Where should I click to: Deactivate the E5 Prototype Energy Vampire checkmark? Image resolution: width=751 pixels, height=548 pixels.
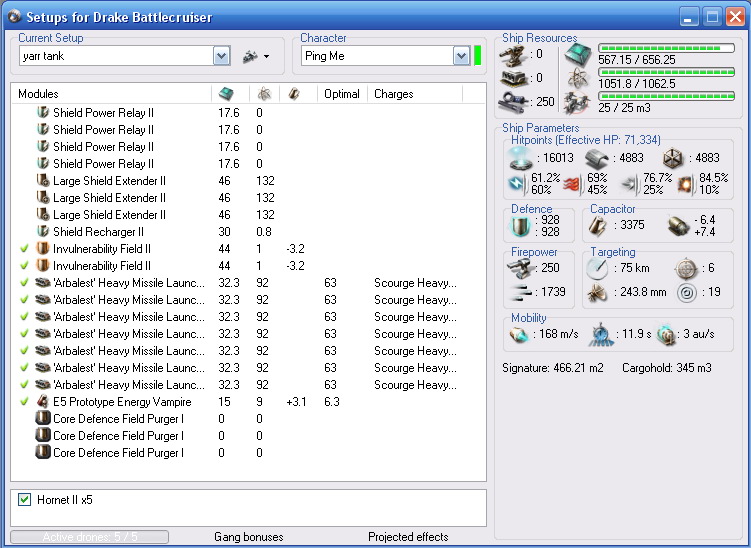coord(24,402)
